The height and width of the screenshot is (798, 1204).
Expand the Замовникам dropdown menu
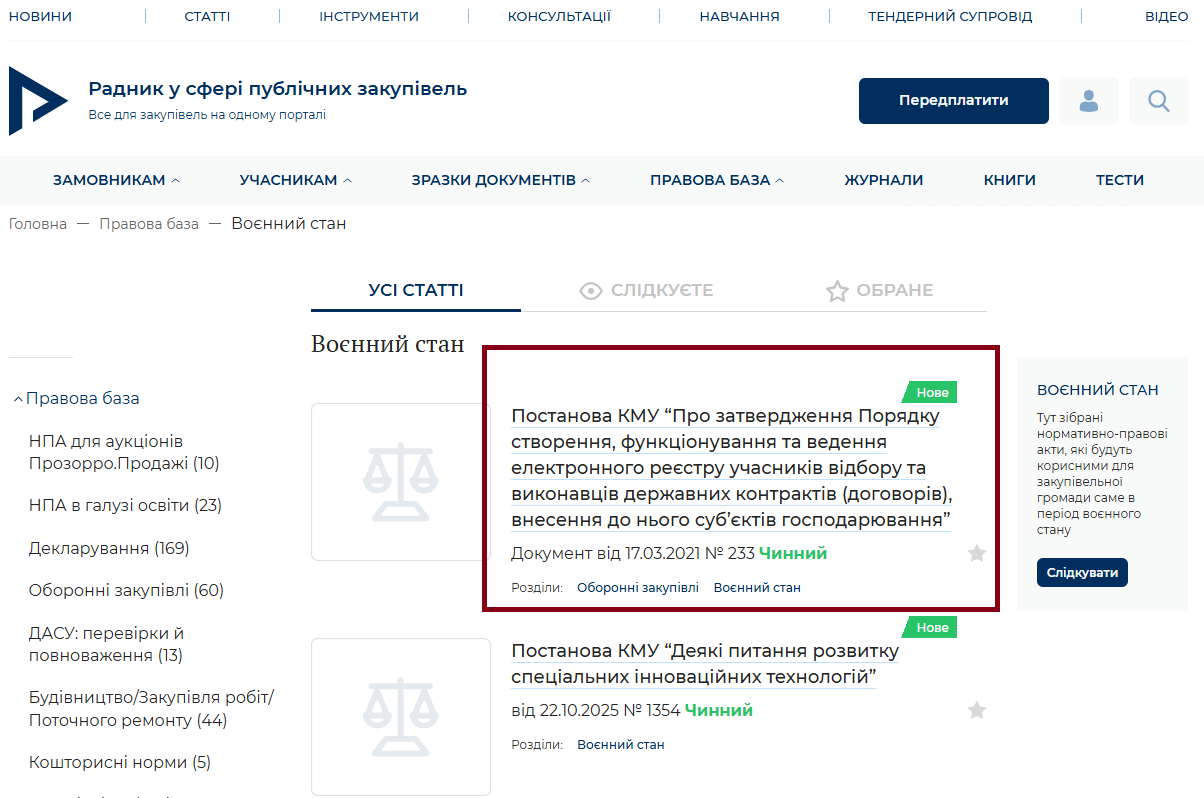tap(116, 180)
